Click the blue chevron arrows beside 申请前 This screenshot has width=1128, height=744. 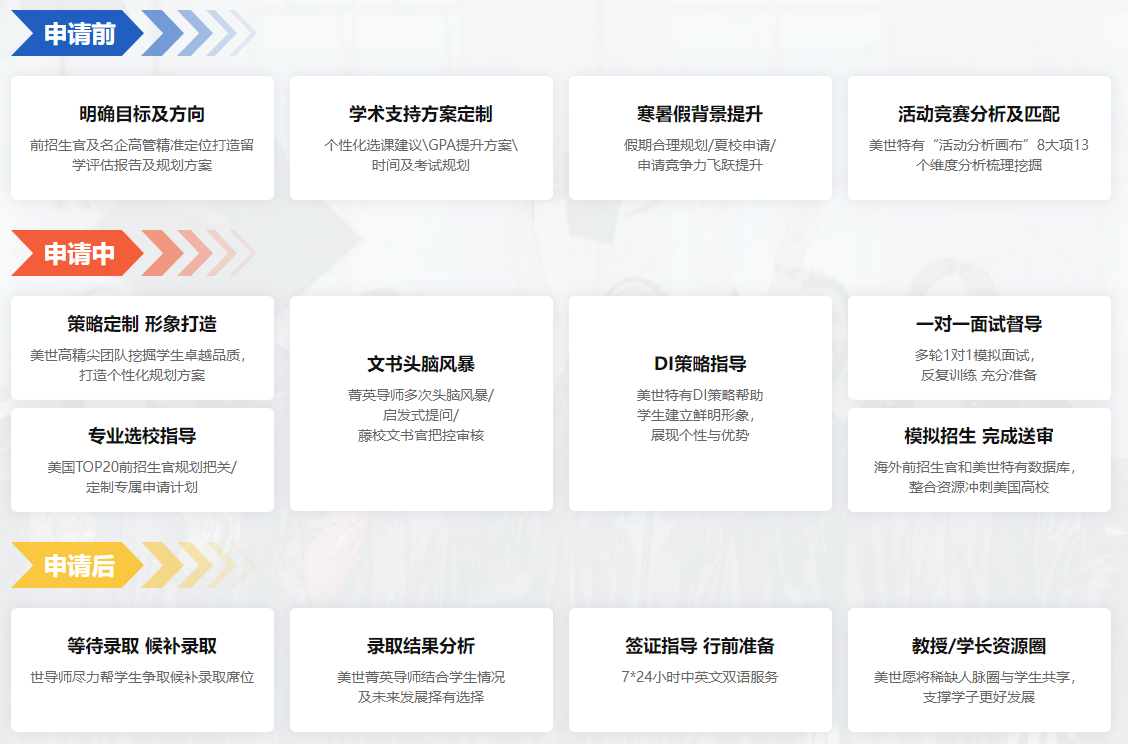tap(195, 33)
